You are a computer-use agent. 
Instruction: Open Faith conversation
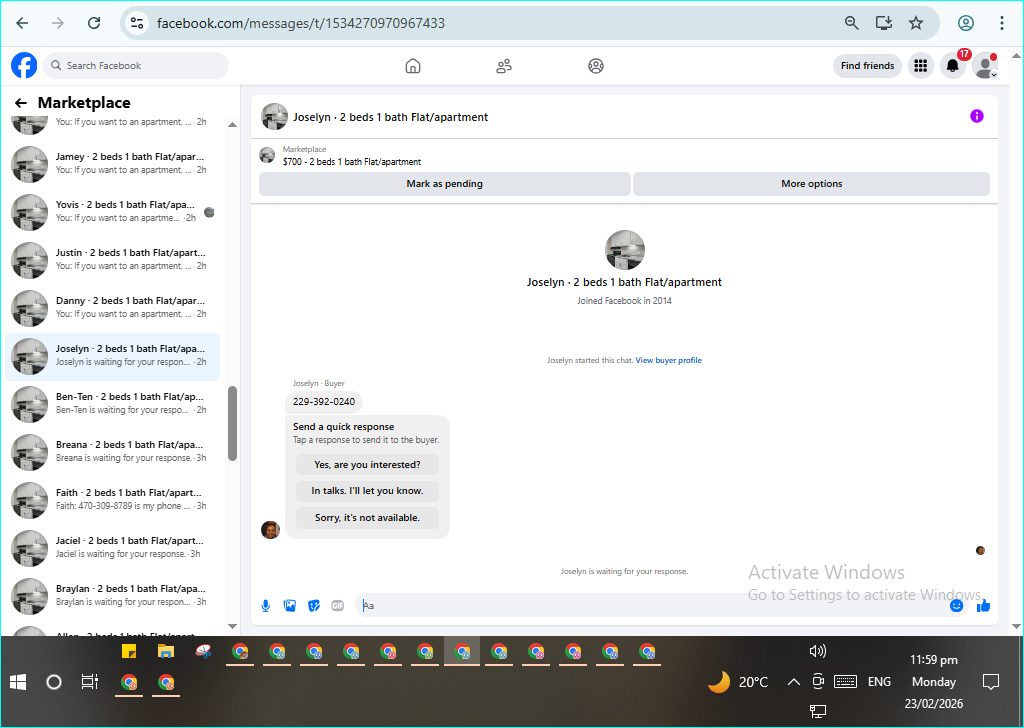click(113, 499)
